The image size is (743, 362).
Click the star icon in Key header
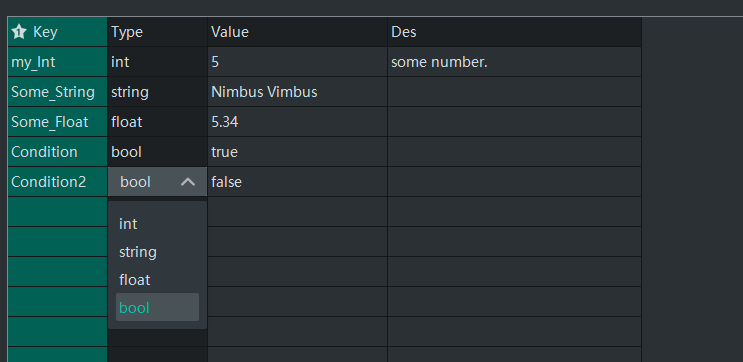pyautogui.click(x=19, y=32)
